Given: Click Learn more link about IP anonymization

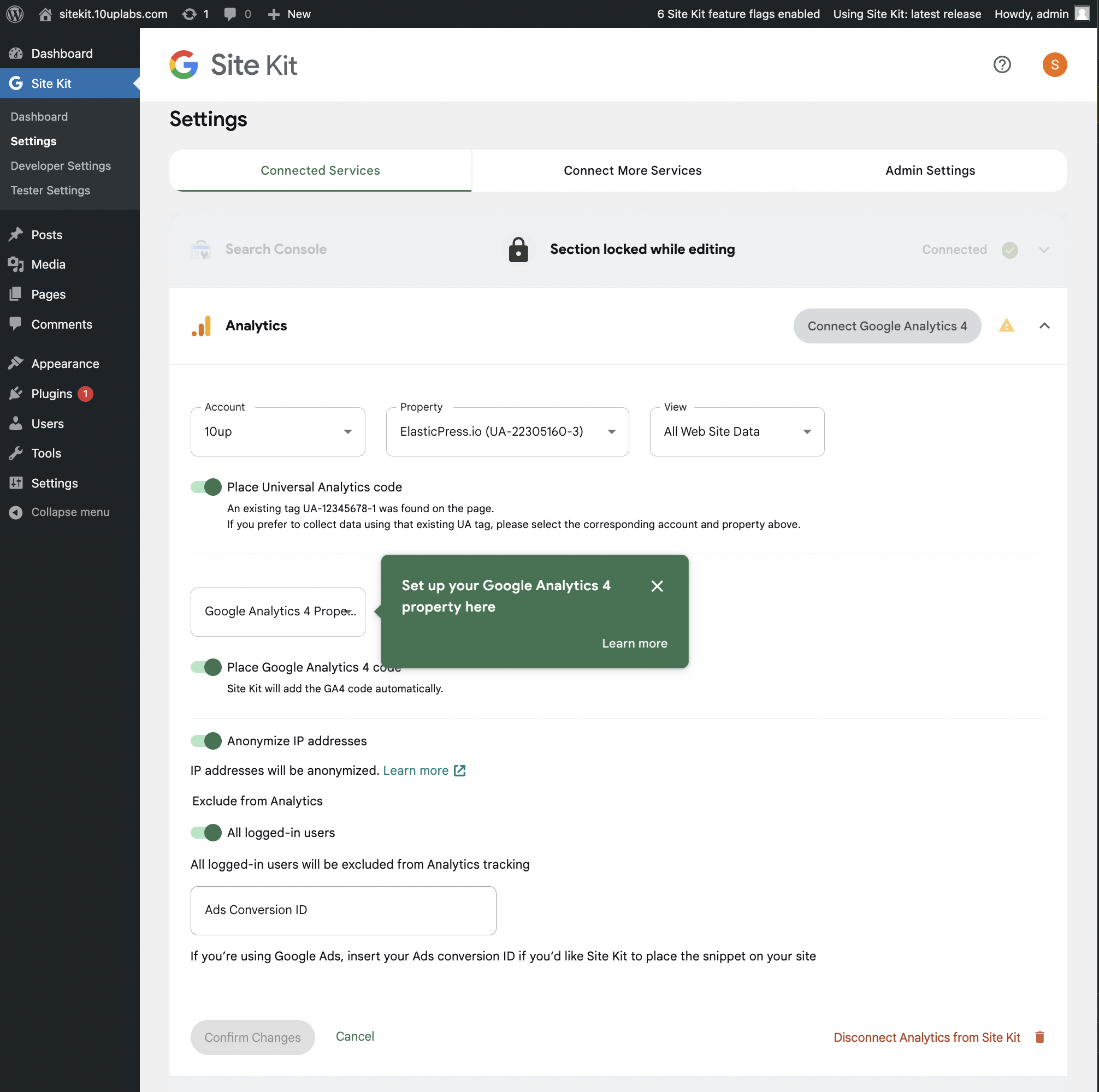Looking at the screenshot, I should click(416, 770).
